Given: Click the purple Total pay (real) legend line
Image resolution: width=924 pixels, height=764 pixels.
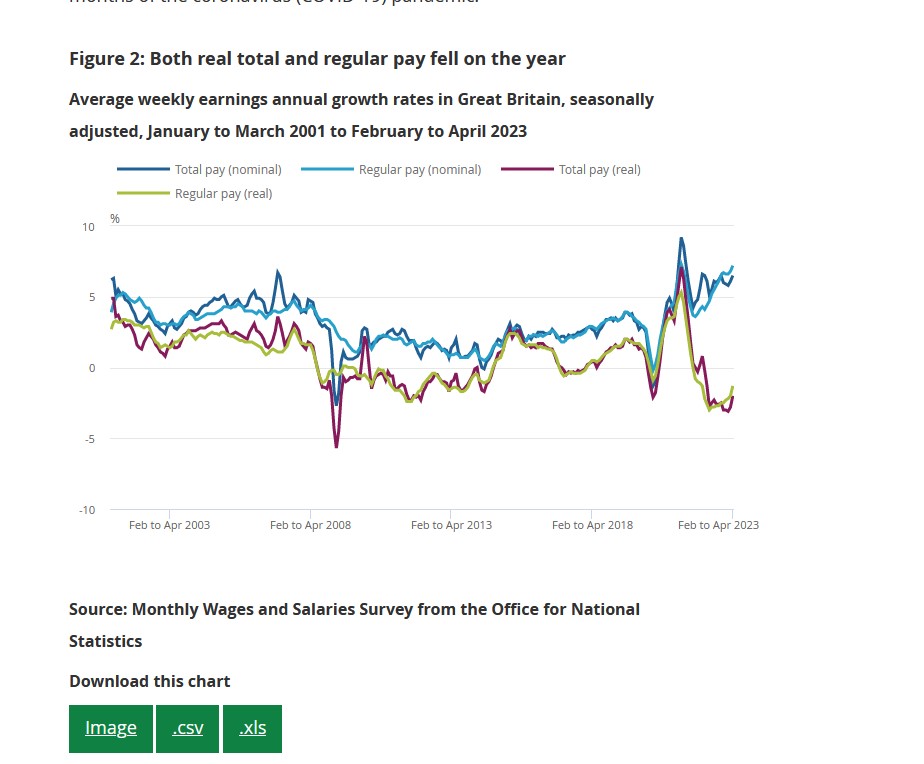Looking at the screenshot, I should tap(527, 170).
